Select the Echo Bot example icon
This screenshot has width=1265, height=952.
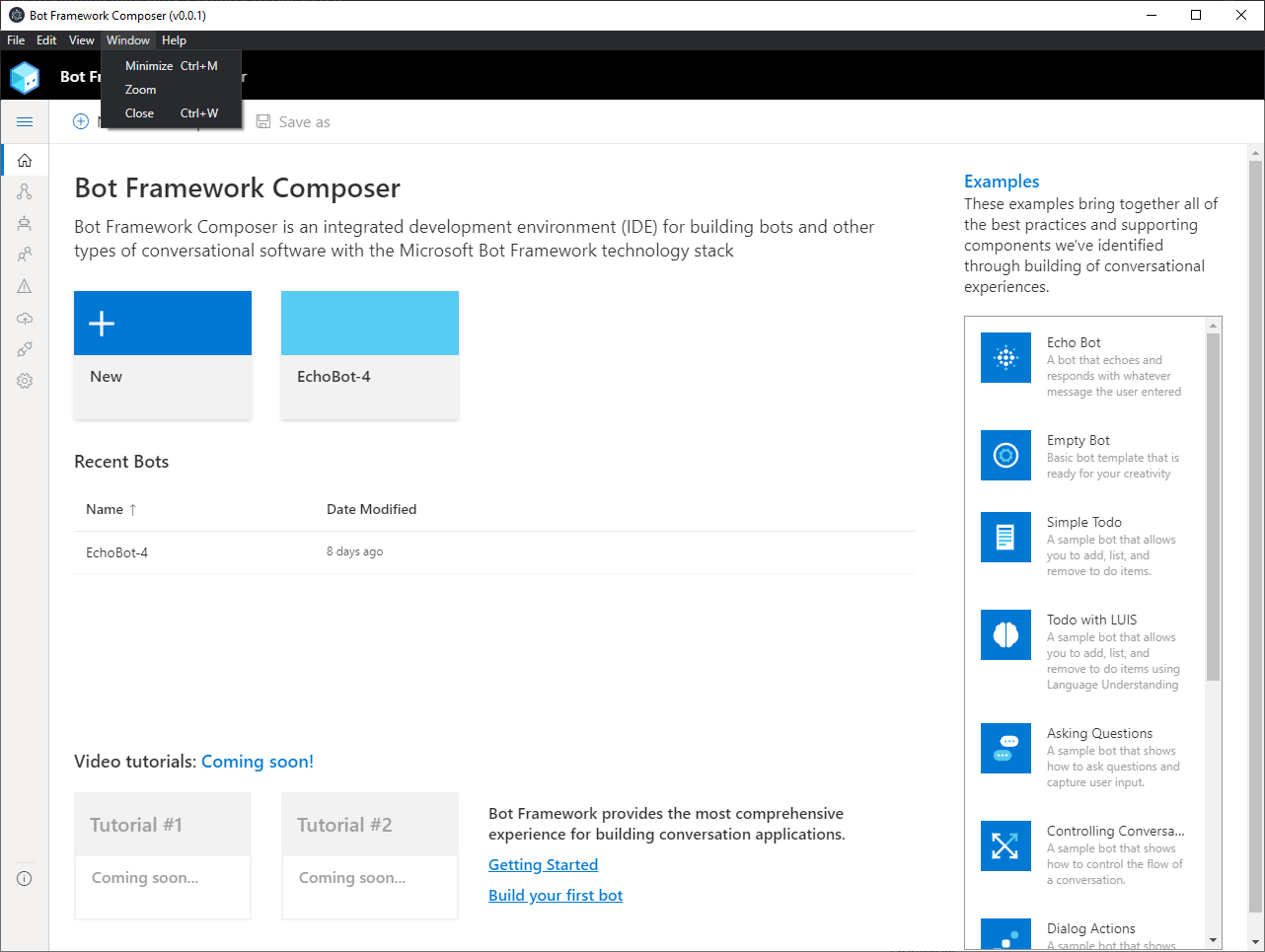1005,357
